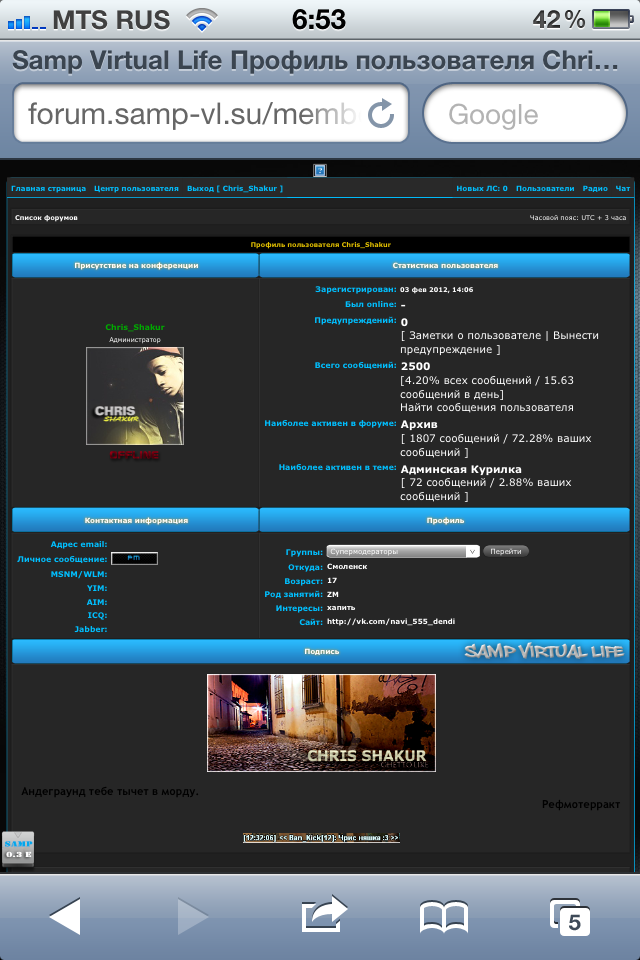Open the Пользователи members link
The height and width of the screenshot is (960, 640).
[x=545, y=189]
